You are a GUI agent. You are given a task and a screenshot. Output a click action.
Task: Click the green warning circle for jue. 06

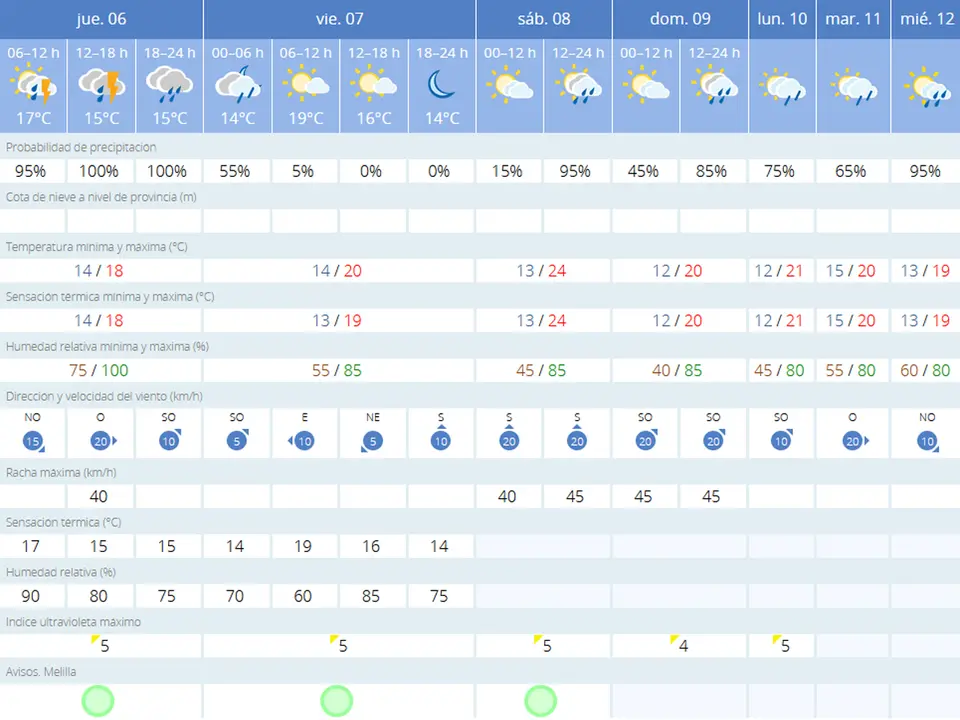98,700
